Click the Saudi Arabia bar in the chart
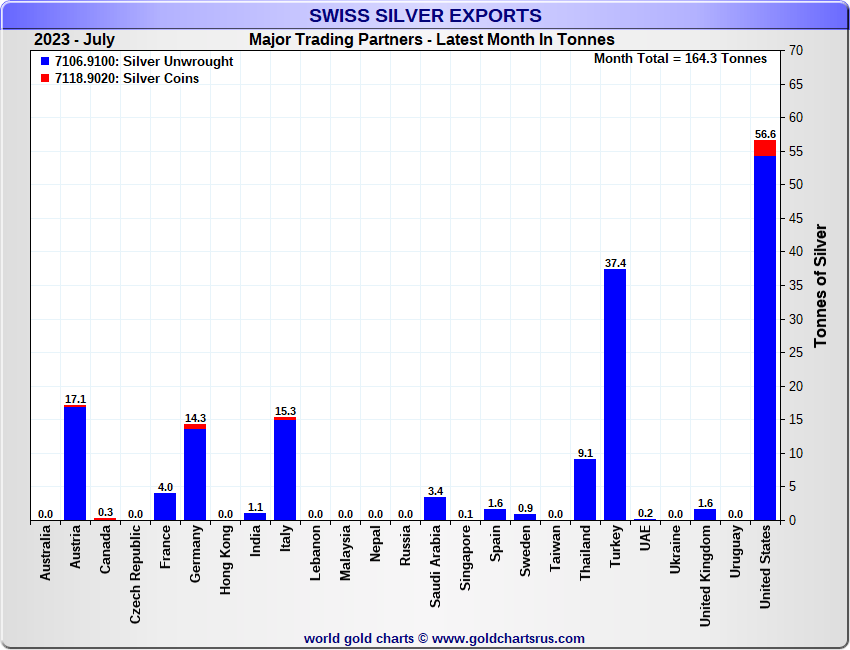This screenshot has height=650, width=850. (435, 509)
